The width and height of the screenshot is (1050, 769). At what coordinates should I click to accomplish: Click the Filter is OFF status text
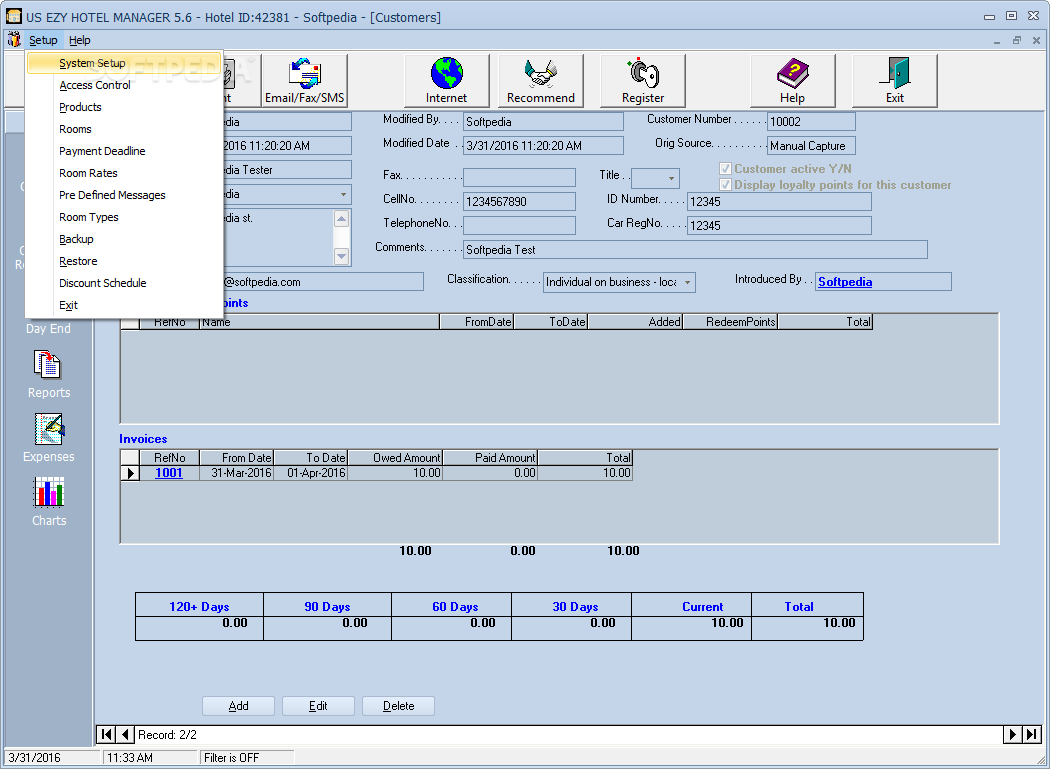coord(231,758)
